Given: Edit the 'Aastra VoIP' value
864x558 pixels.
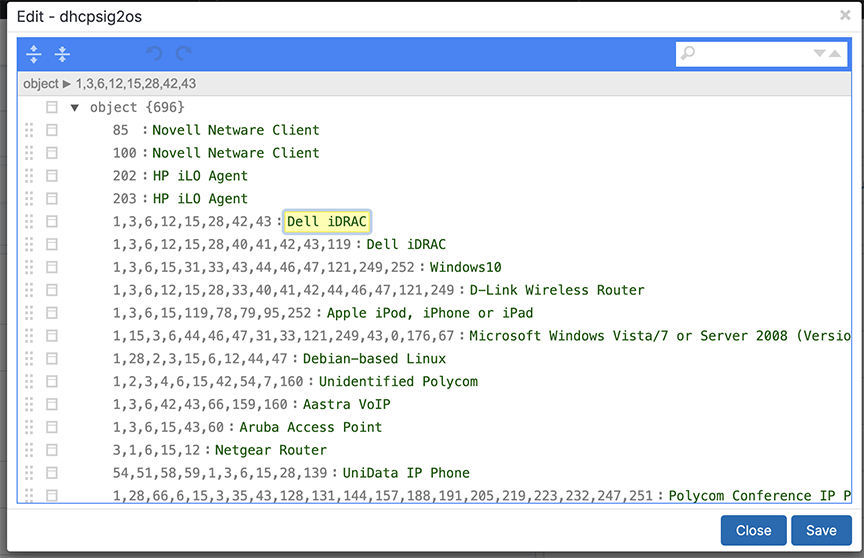Looking at the screenshot, I should pos(347,404).
